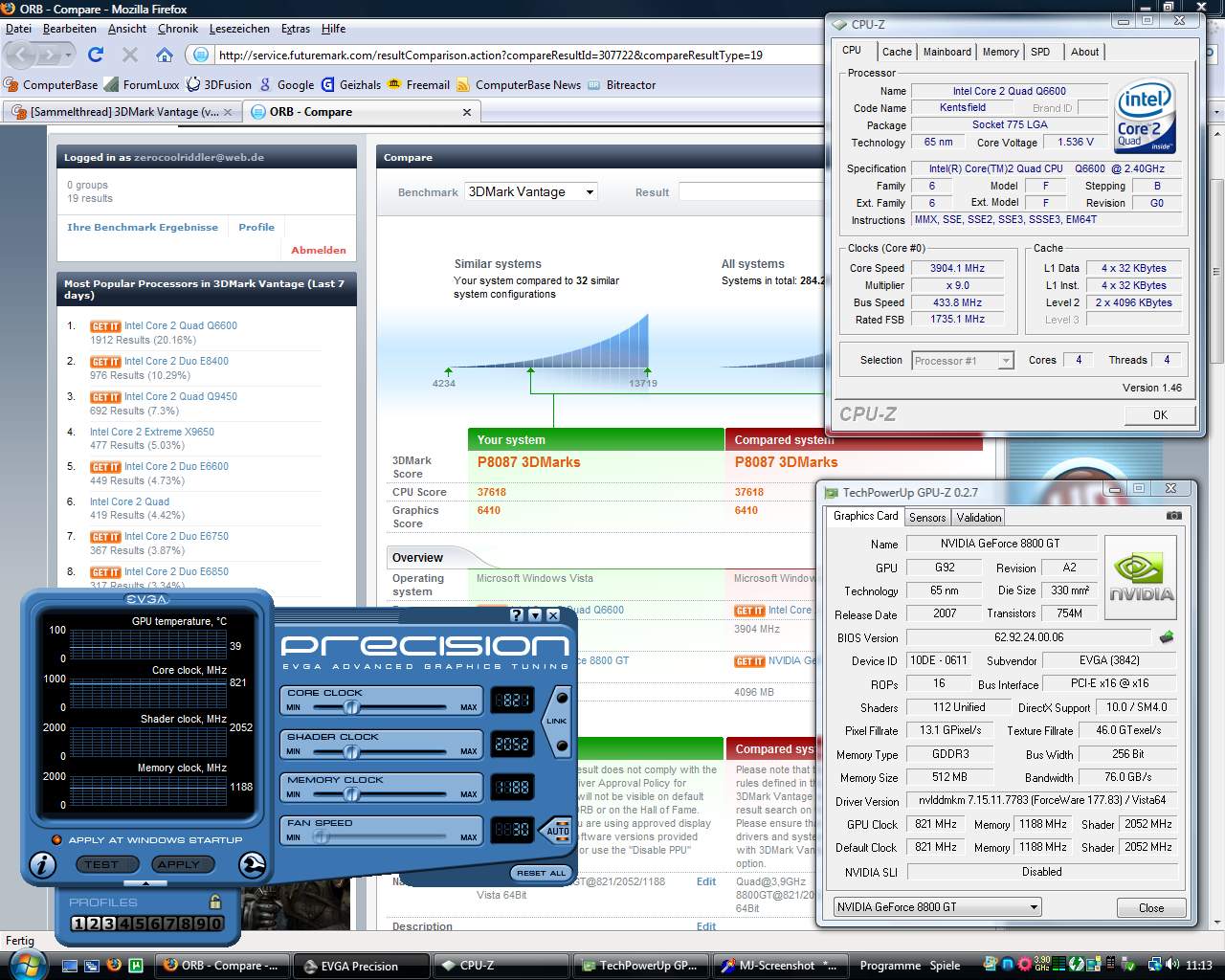Image resolution: width=1225 pixels, height=980 pixels.
Task: Click the Result input field
Action: pos(750,192)
